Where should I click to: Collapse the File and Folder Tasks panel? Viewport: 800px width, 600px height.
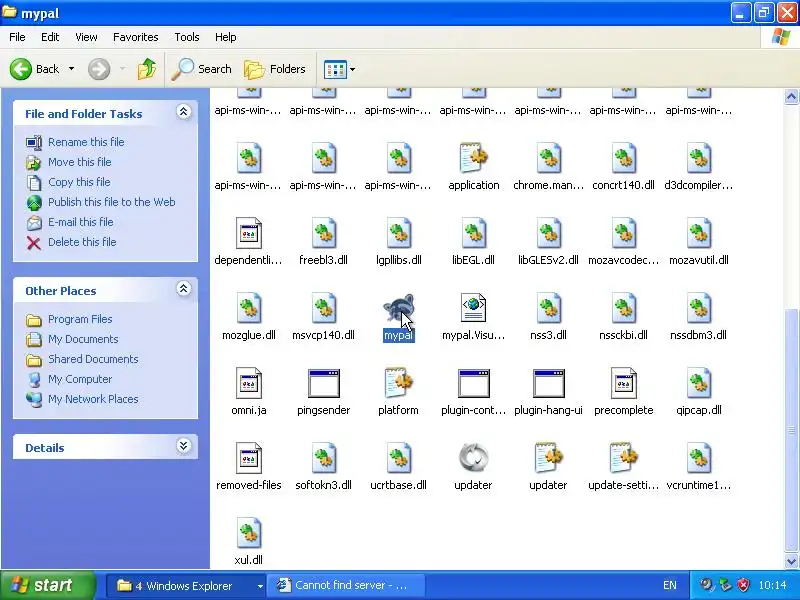click(x=183, y=112)
